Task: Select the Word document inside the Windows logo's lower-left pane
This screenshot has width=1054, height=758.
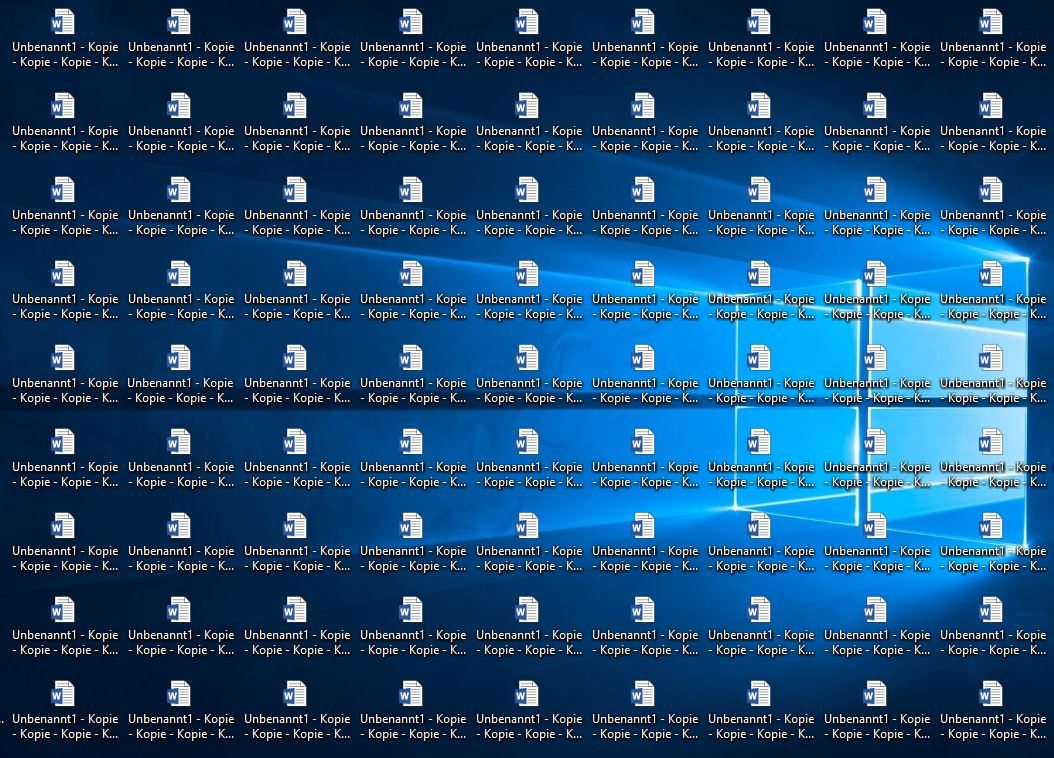Action: click(761, 459)
